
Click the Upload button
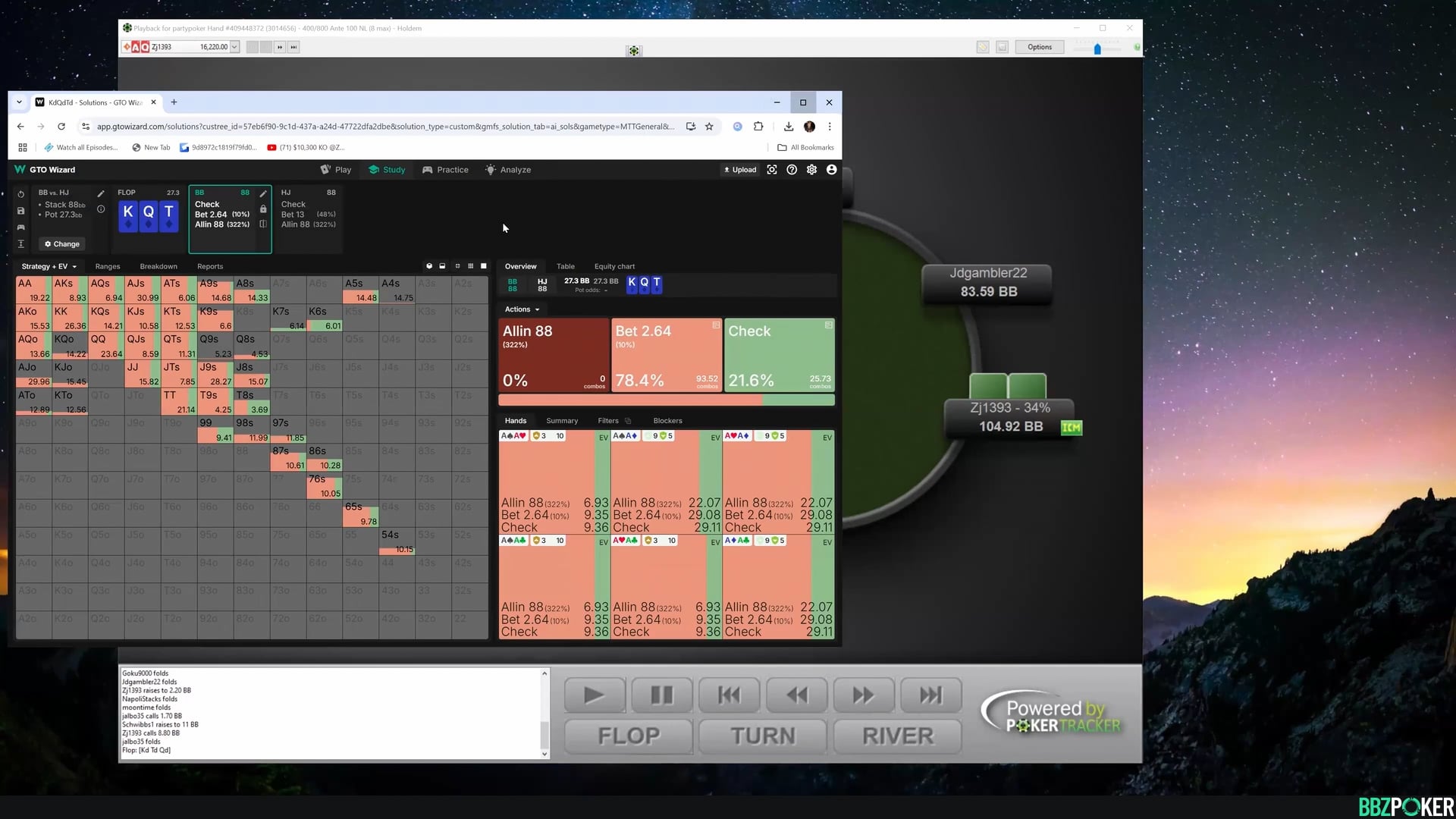tap(739, 170)
